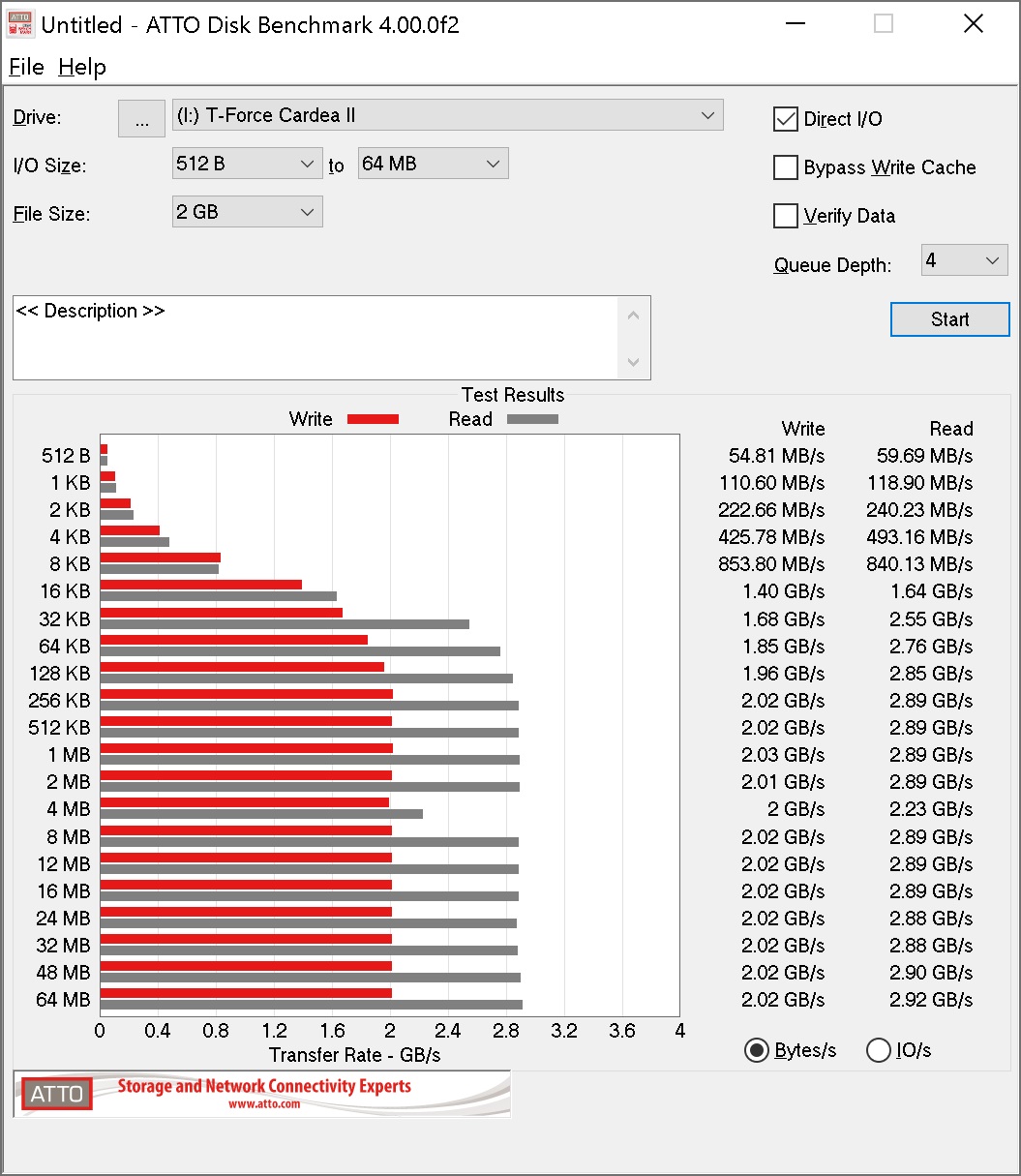Click the Transfer Rate - GB/s axis label
The height and width of the screenshot is (1176, 1021).
[354, 1055]
